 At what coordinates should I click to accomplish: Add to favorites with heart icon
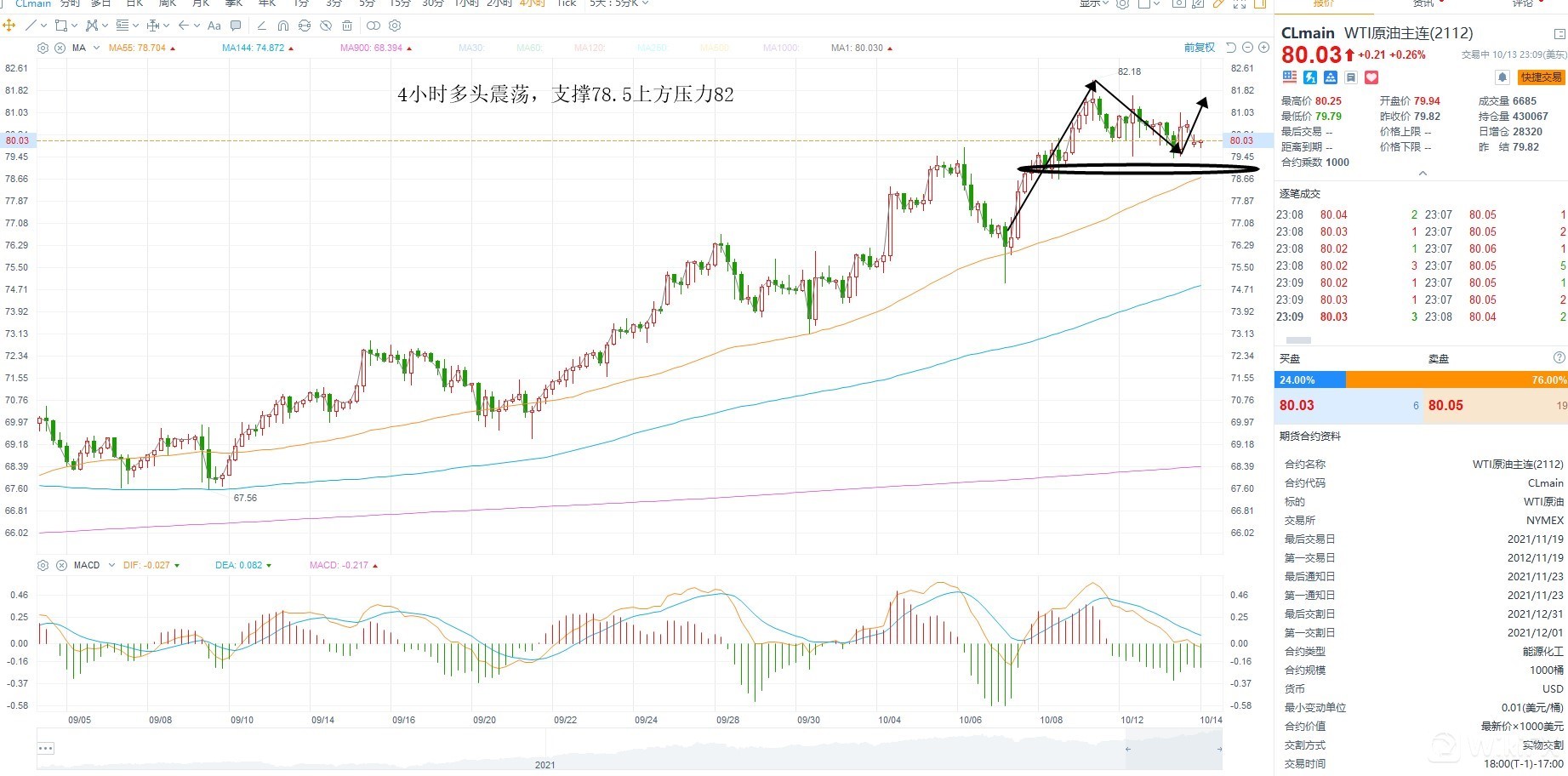[x=1371, y=77]
